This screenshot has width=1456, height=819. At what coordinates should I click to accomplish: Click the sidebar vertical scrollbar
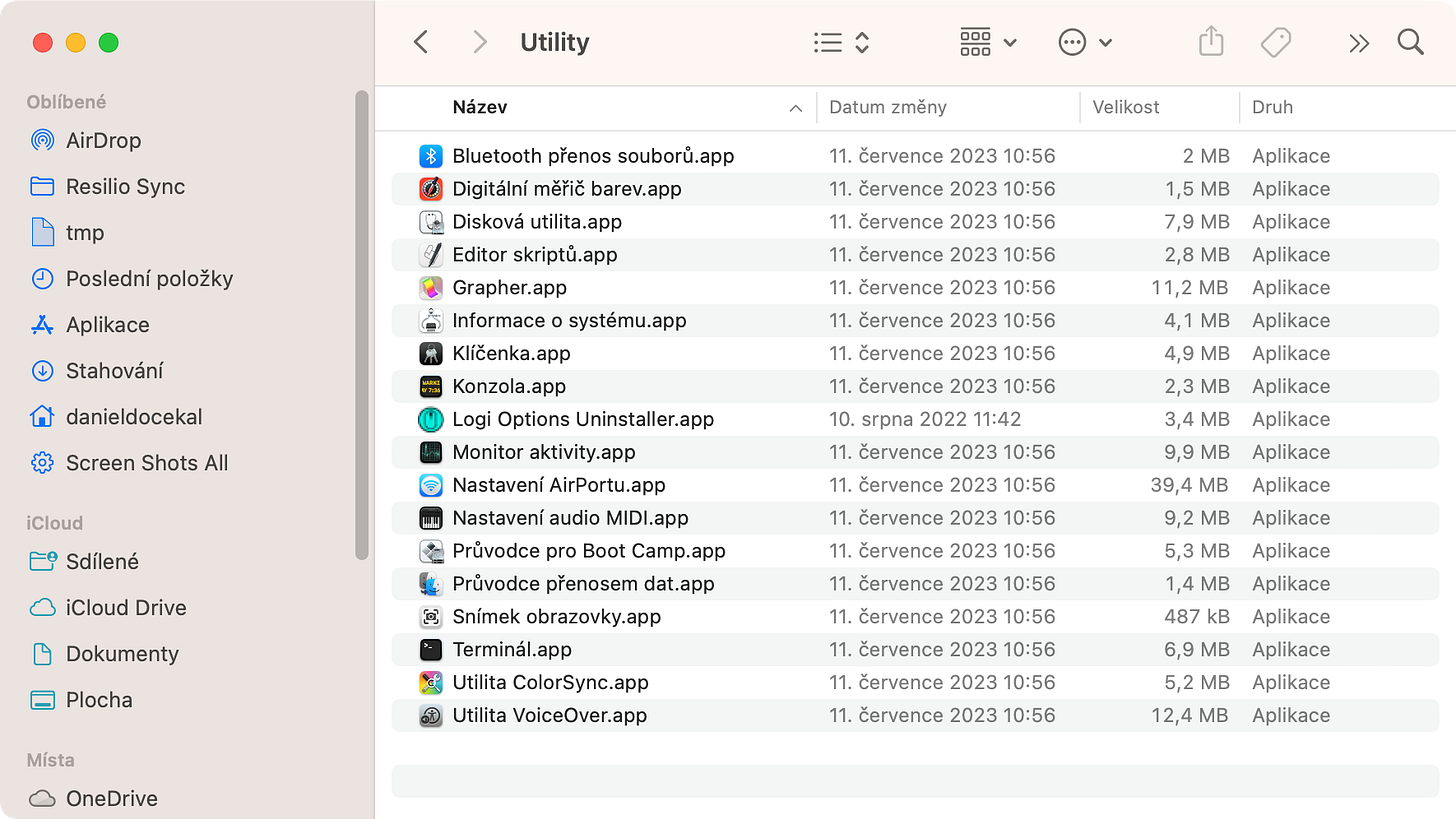(362, 324)
